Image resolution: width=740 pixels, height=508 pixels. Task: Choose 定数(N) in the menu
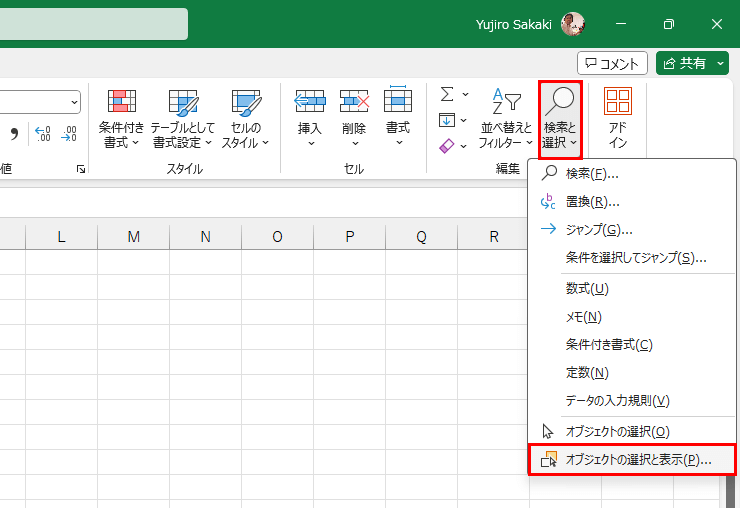coord(632,373)
